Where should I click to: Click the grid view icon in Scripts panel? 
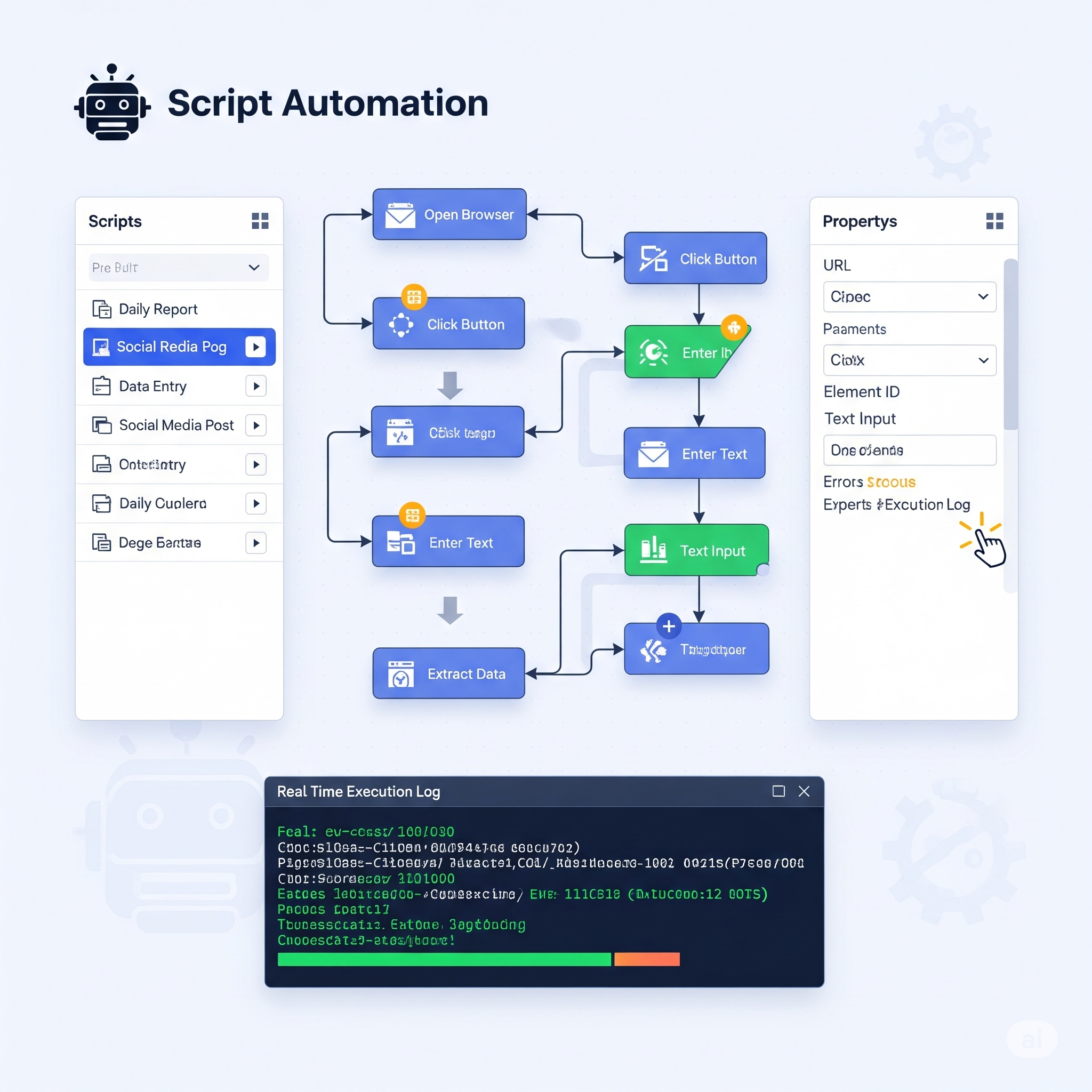pyautogui.click(x=260, y=221)
